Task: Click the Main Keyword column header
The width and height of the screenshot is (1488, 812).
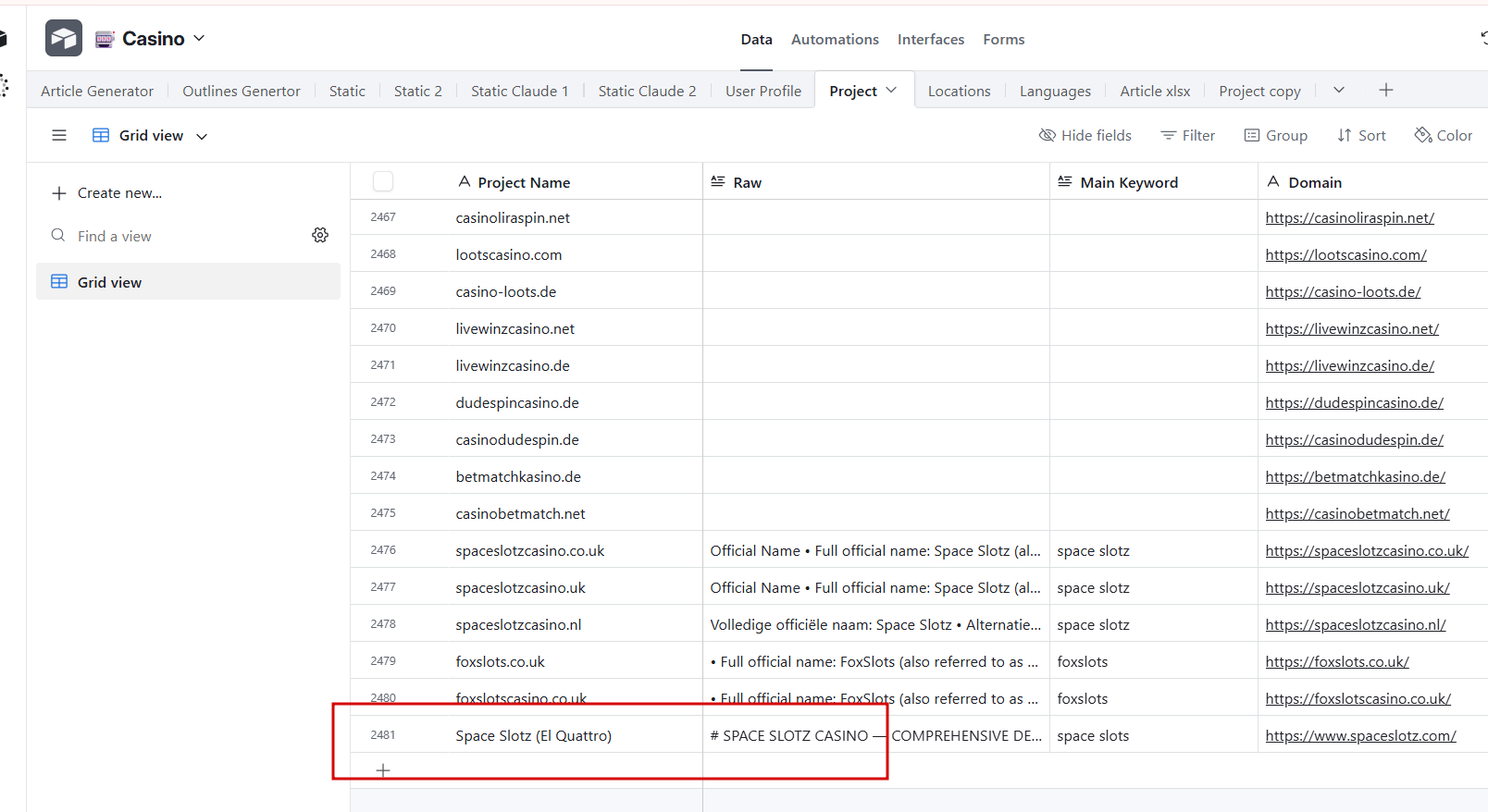Action: pos(1154,181)
